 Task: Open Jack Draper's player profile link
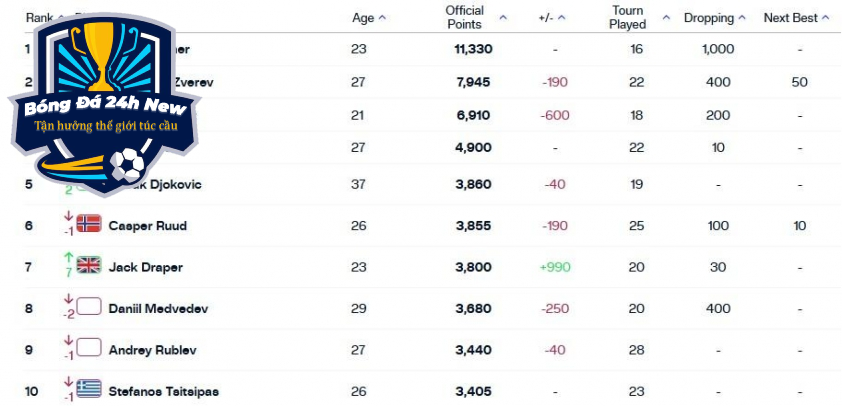click(x=146, y=267)
